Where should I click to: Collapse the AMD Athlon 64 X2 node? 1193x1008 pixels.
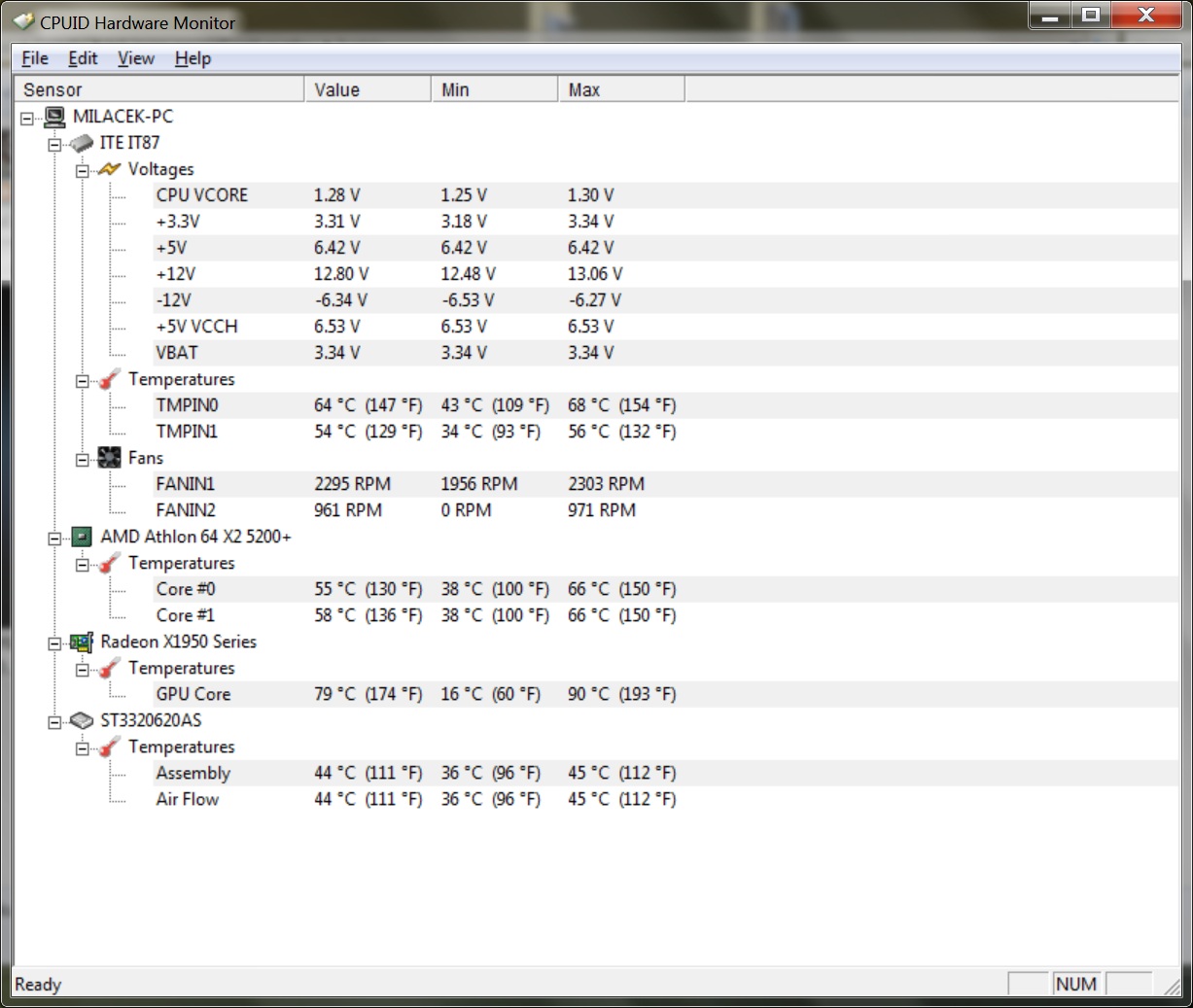point(54,538)
